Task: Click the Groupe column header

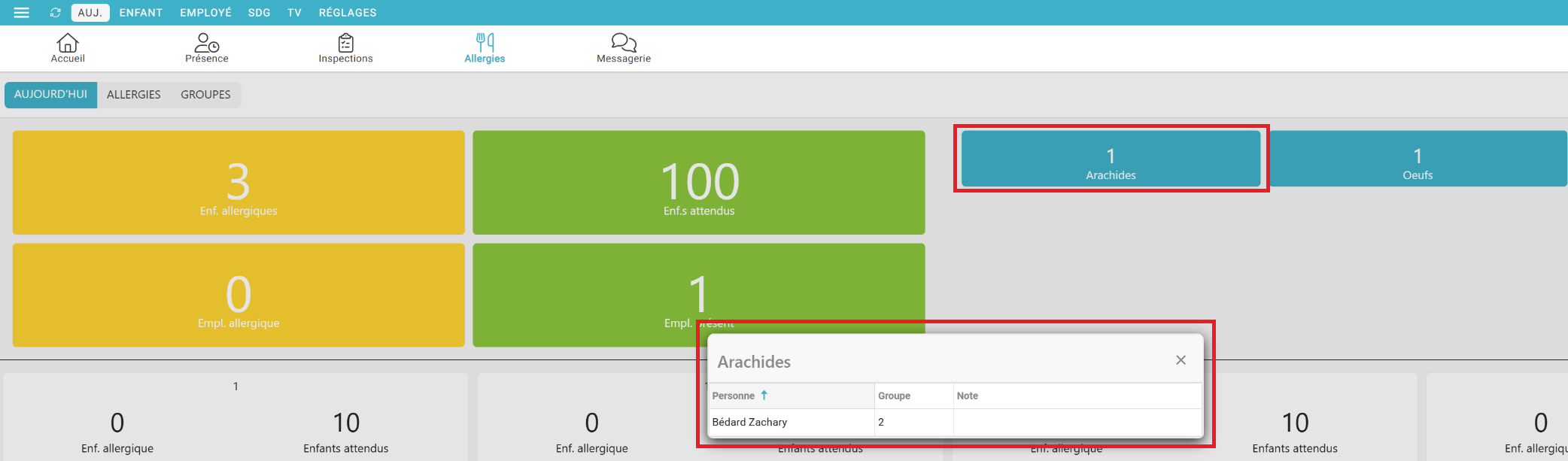Action: point(894,396)
